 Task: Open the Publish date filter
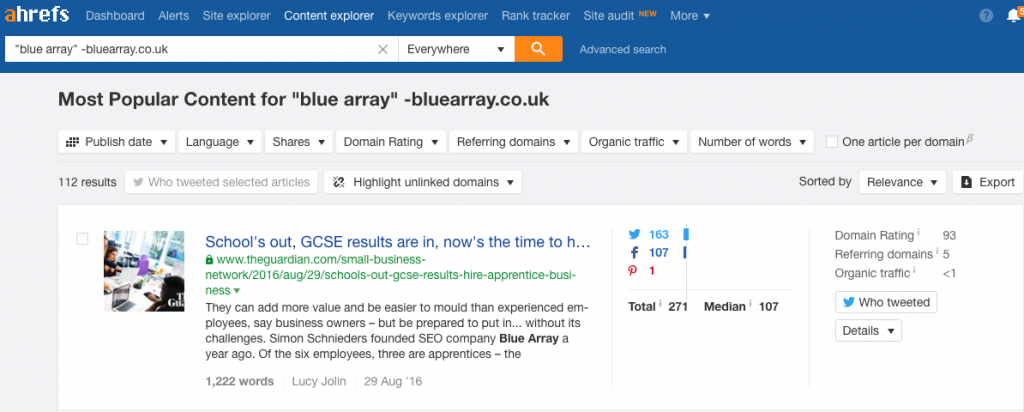click(117, 142)
